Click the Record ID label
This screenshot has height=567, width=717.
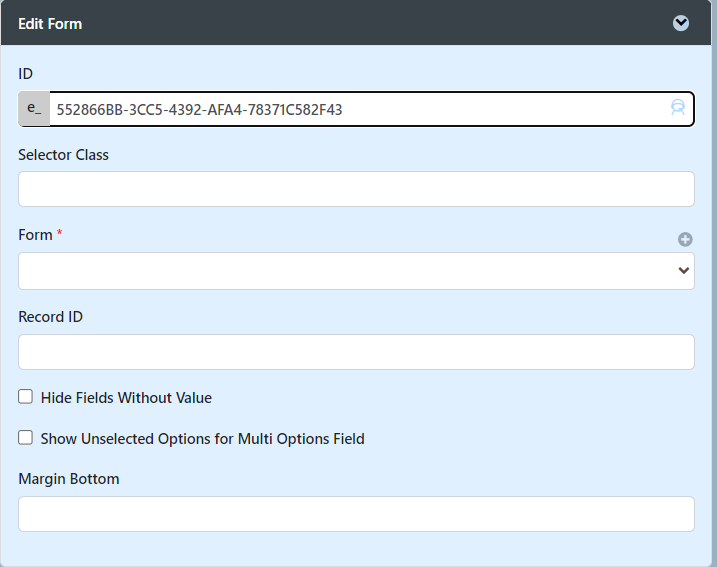(50, 317)
